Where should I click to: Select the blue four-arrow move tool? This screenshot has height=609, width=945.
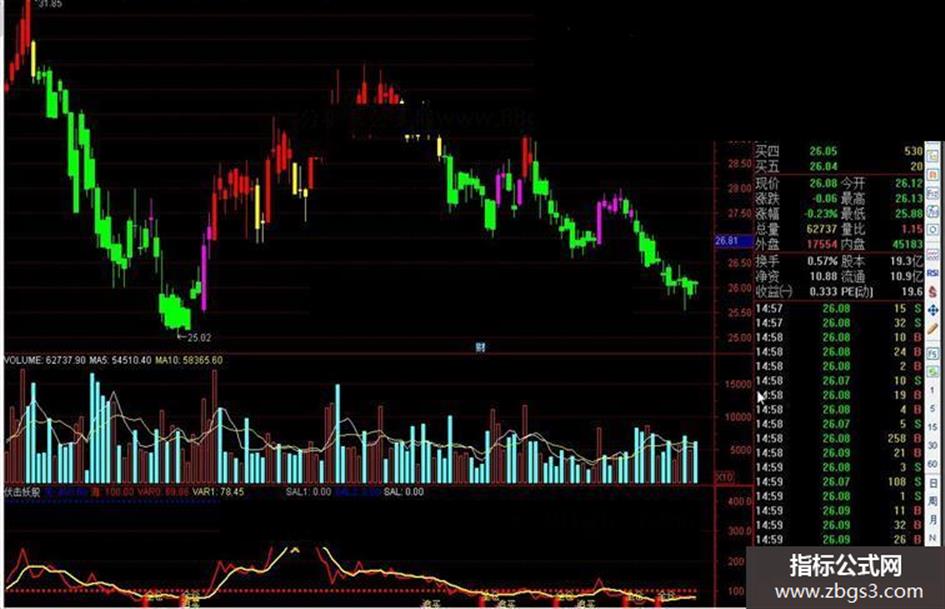click(933, 310)
